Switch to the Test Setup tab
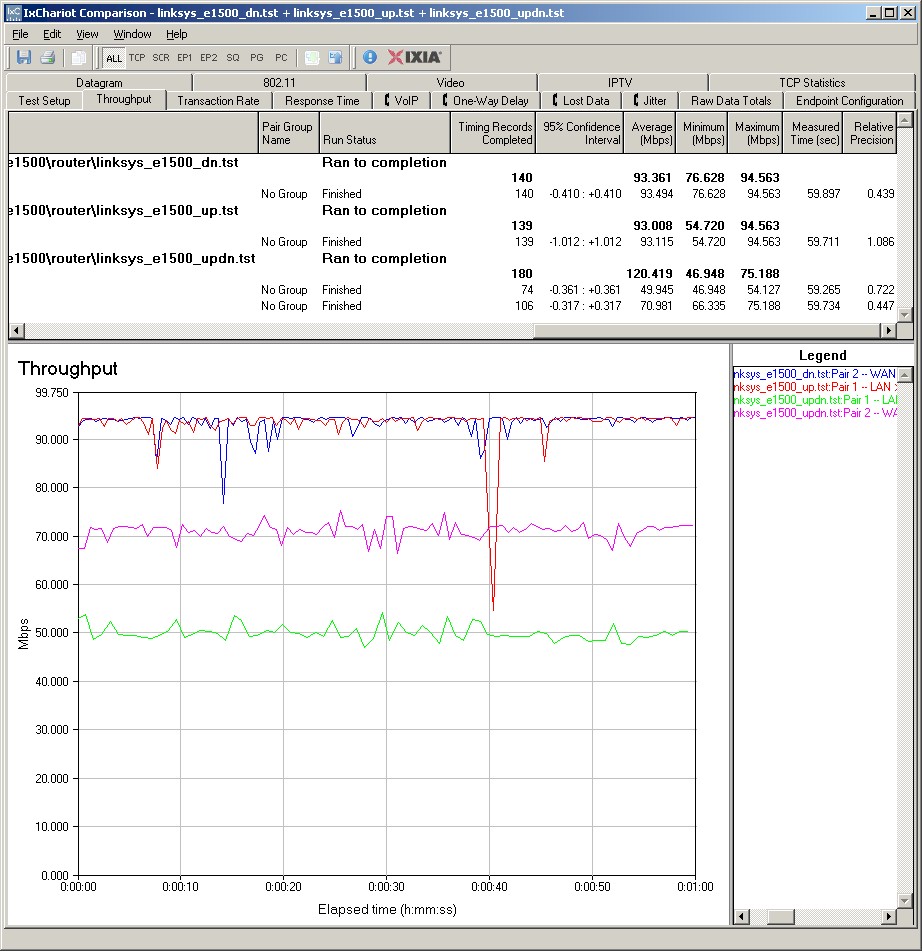This screenshot has width=922, height=951. (44, 101)
